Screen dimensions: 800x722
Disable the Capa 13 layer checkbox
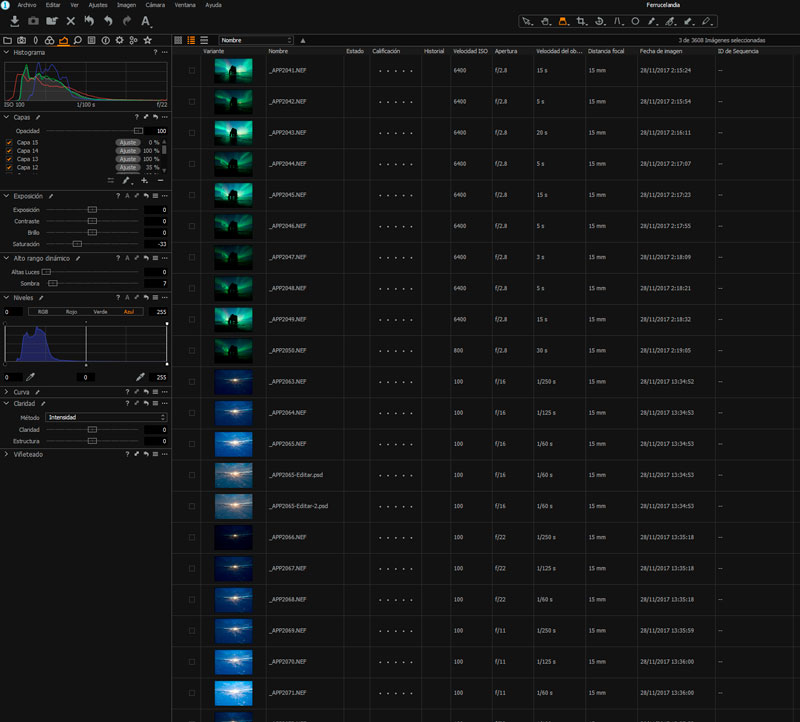click(x=9, y=159)
